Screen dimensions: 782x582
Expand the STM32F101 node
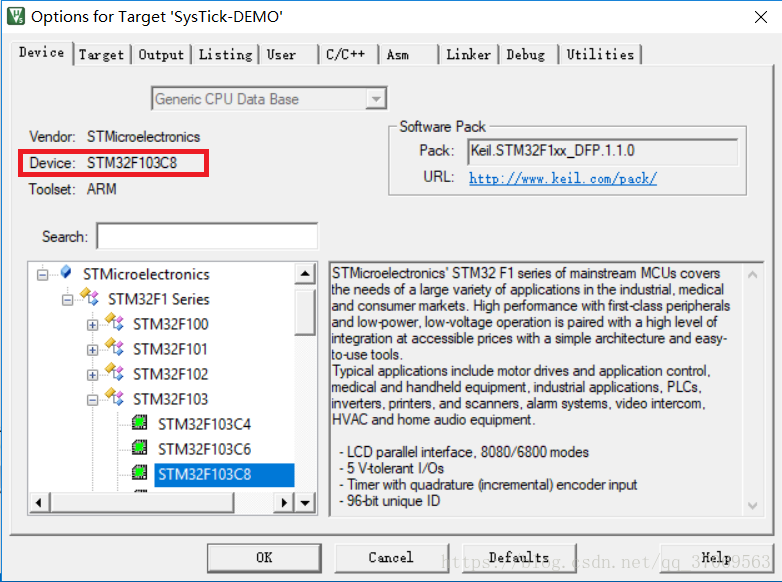pyautogui.click(x=92, y=350)
